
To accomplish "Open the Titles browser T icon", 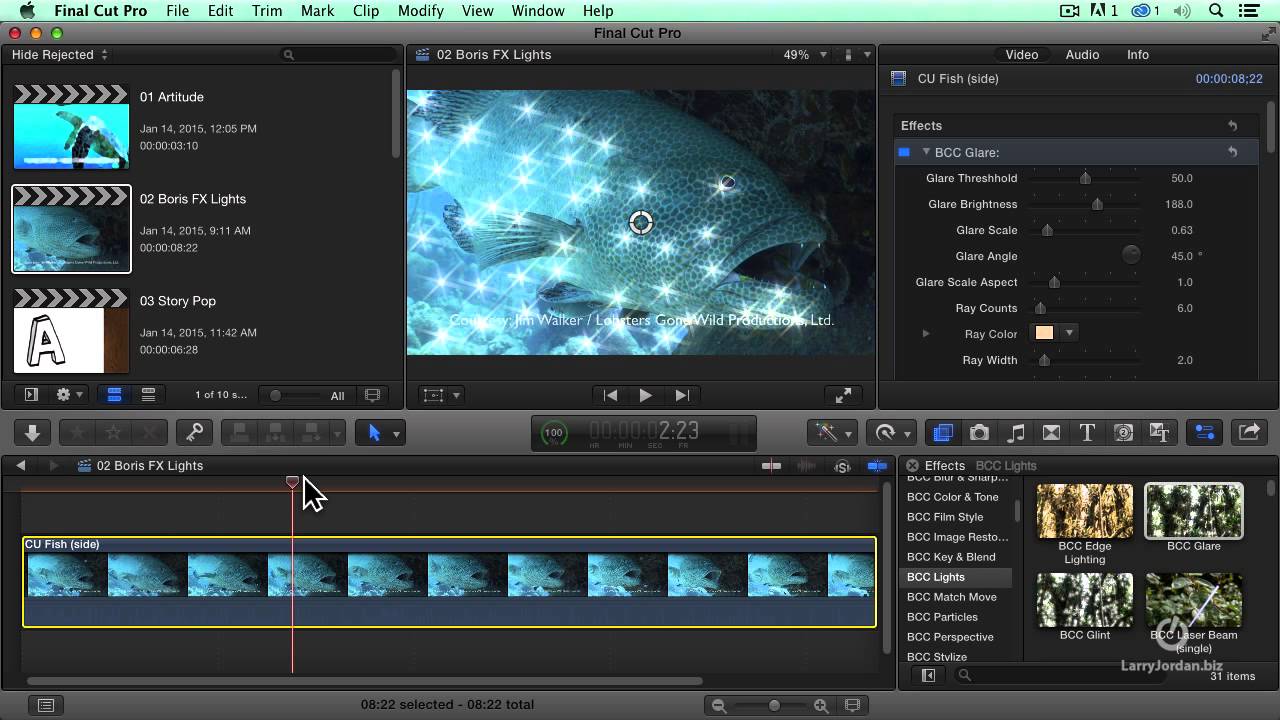I will click(1087, 433).
